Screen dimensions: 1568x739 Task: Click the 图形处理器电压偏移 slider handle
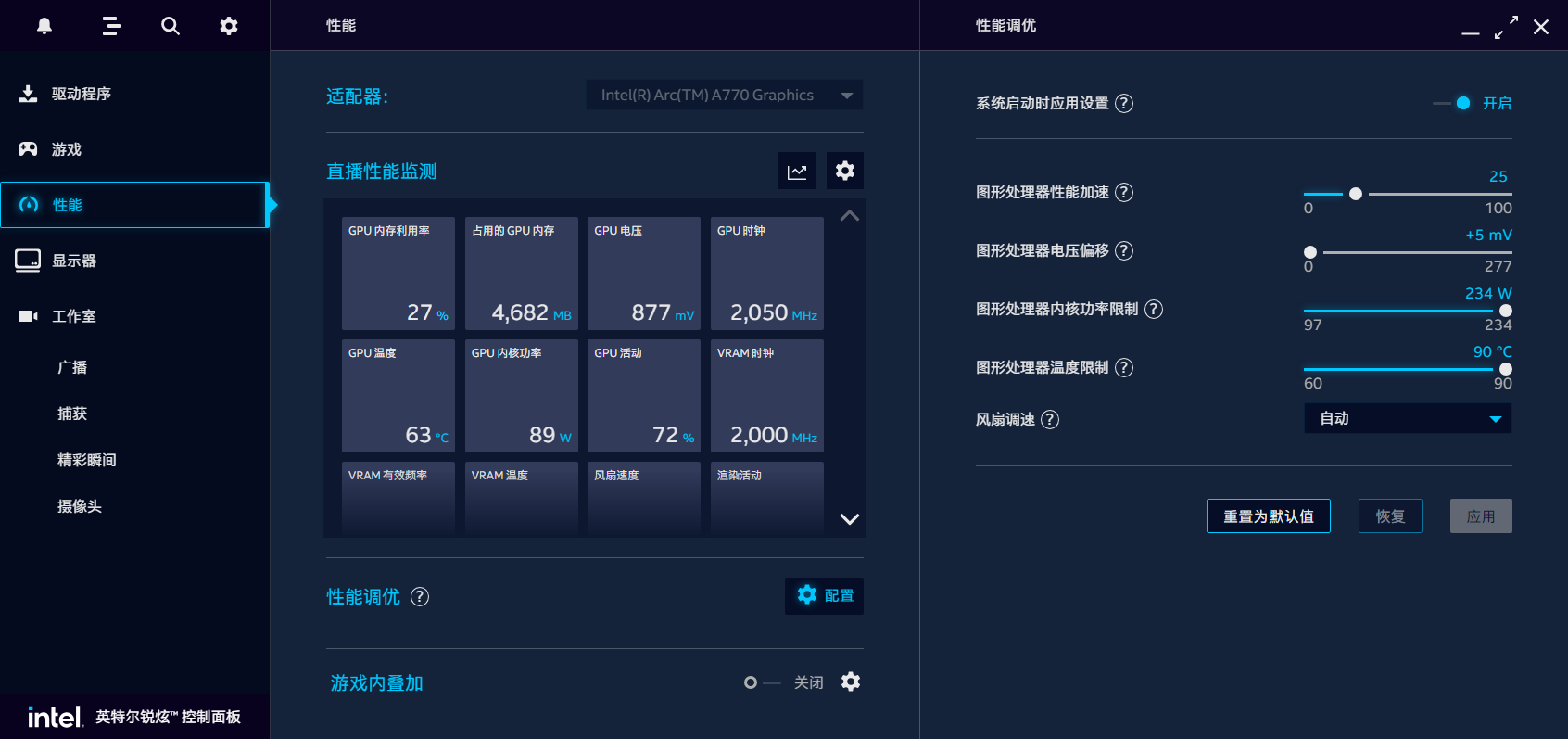coord(1310,252)
